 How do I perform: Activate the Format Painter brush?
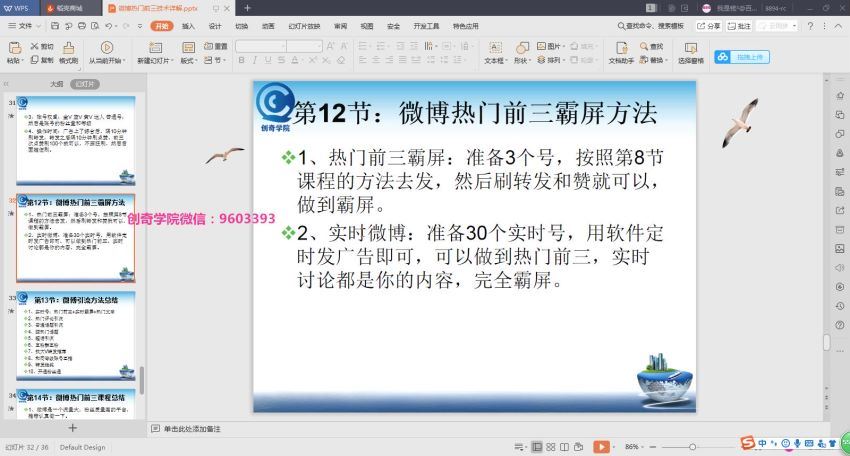pos(69,53)
